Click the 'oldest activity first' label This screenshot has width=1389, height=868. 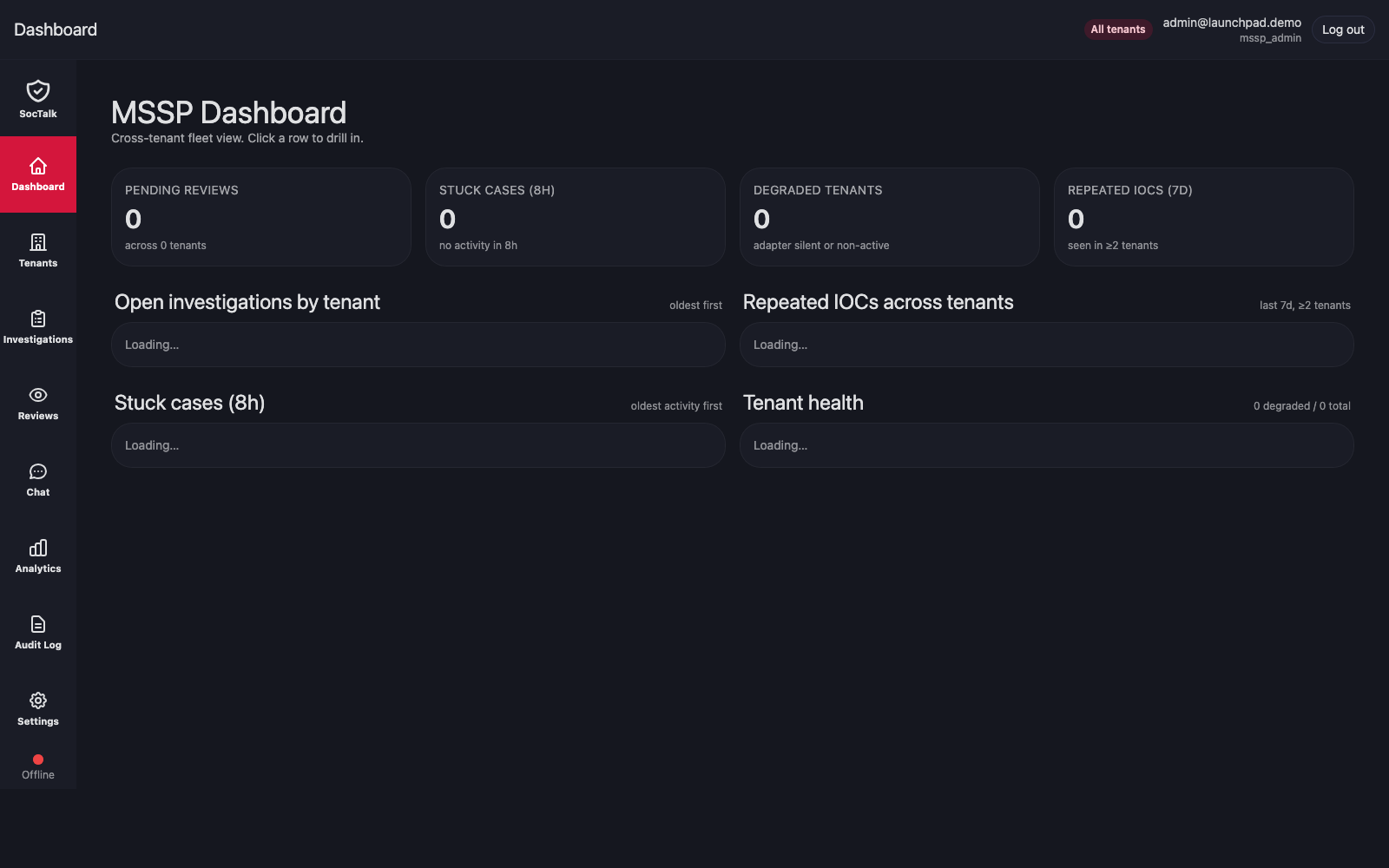pyautogui.click(x=676, y=406)
